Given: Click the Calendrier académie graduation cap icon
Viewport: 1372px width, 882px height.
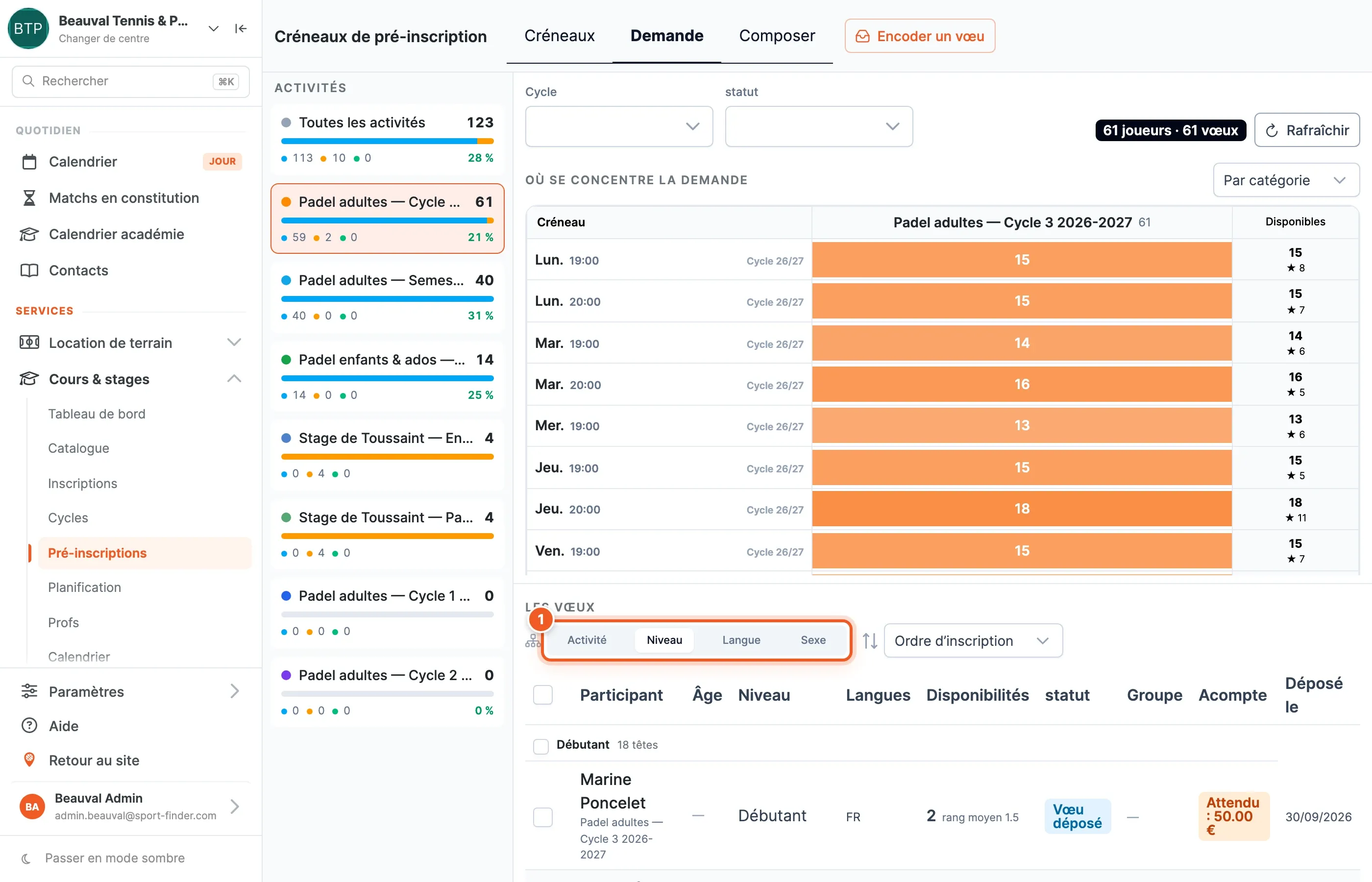Looking at the screenshot, I should pos(29,234).
